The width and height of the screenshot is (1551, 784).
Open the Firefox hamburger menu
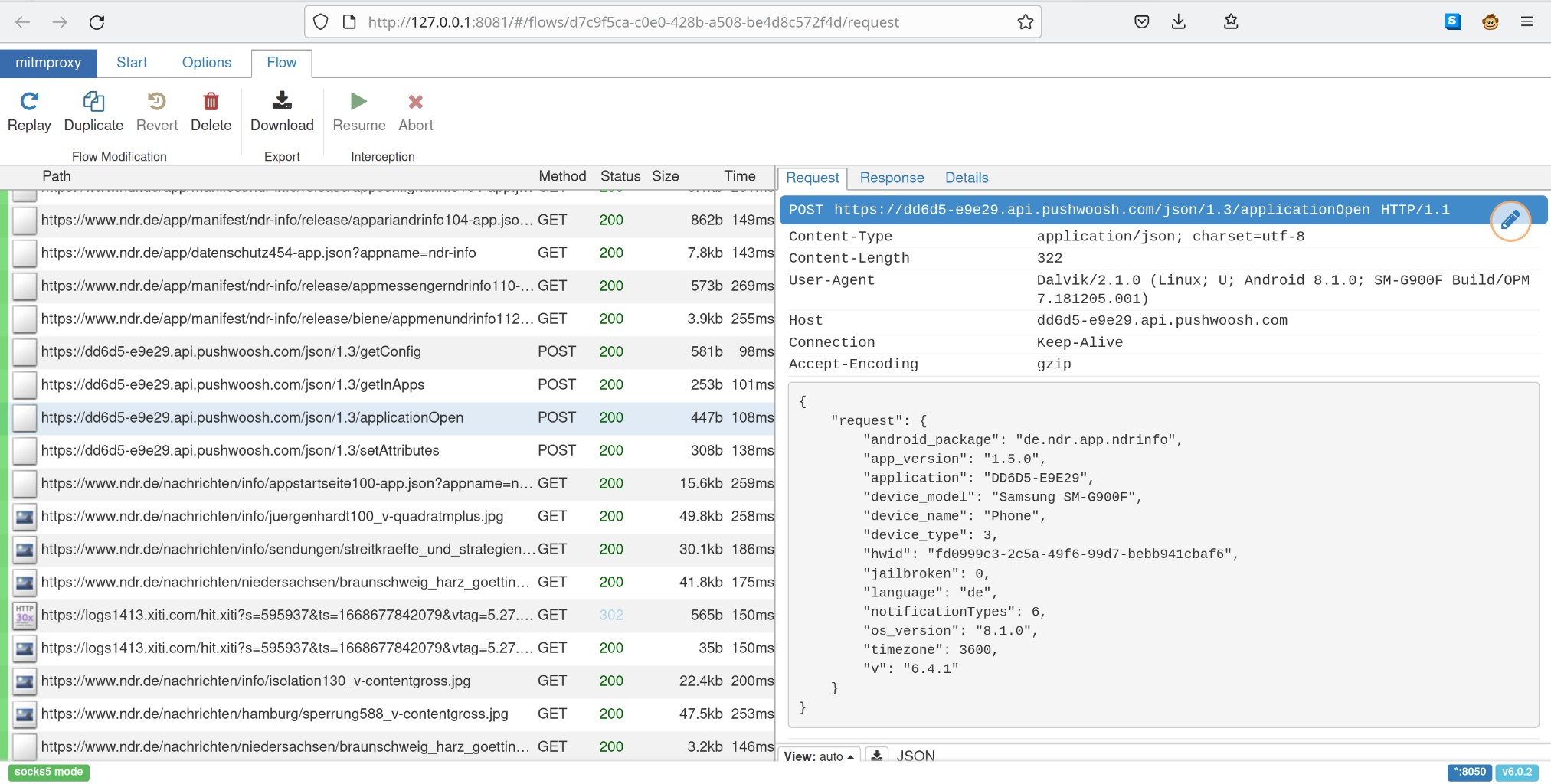click(1526, 22)
